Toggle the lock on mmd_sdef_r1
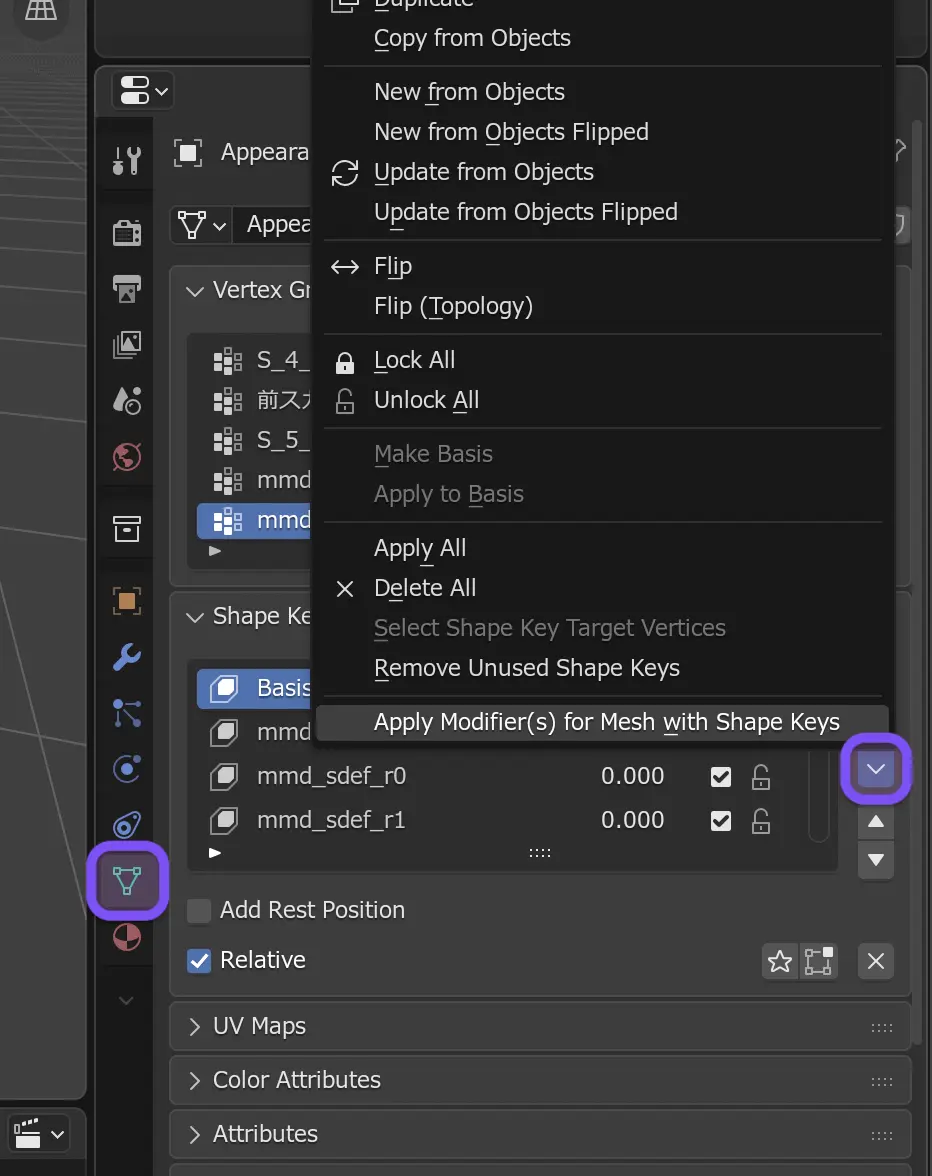This screenshot has height=1176, width=932. [x=761, y=821]
